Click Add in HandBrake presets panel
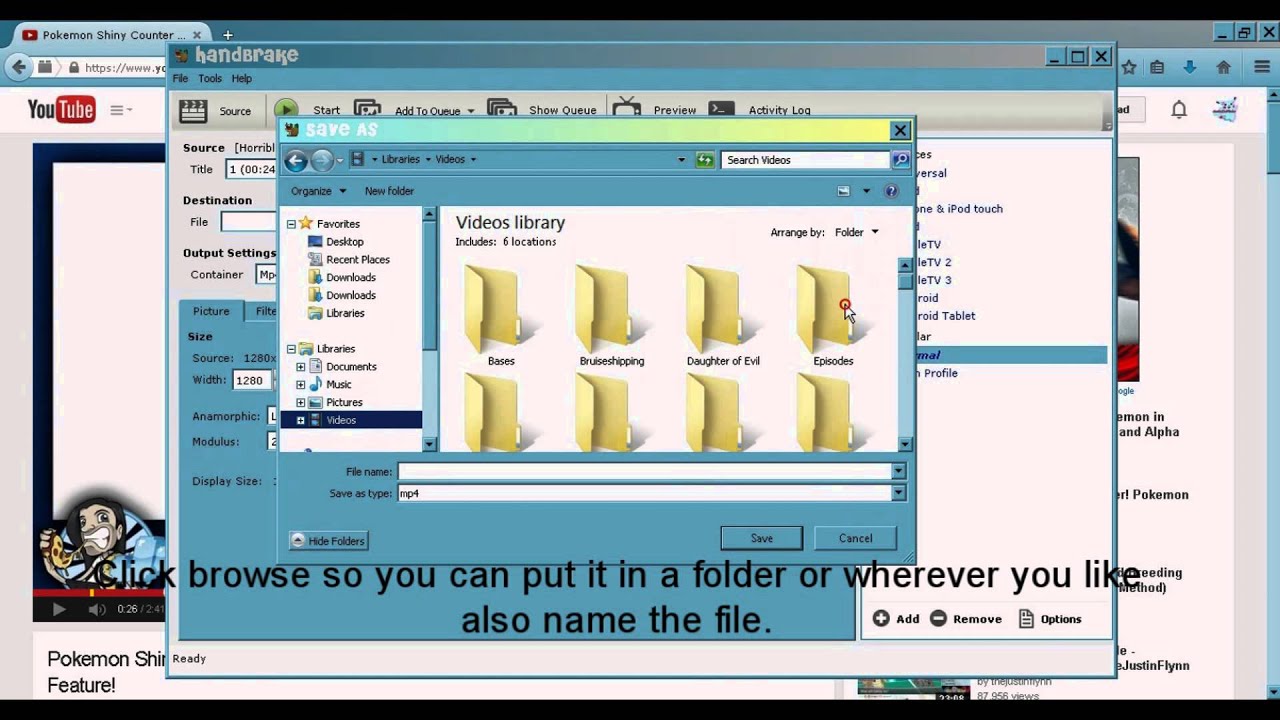 point(896,619)
